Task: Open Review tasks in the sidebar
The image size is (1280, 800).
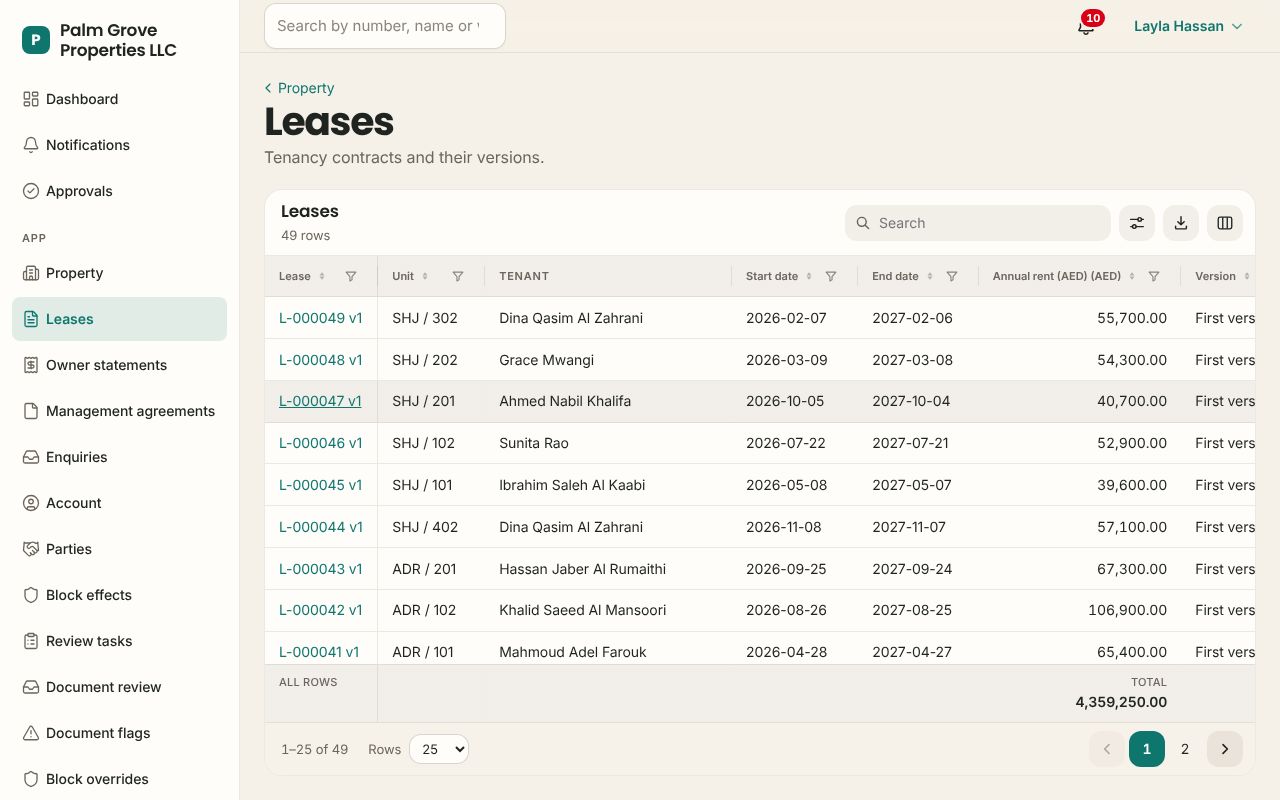Action: 120,641
